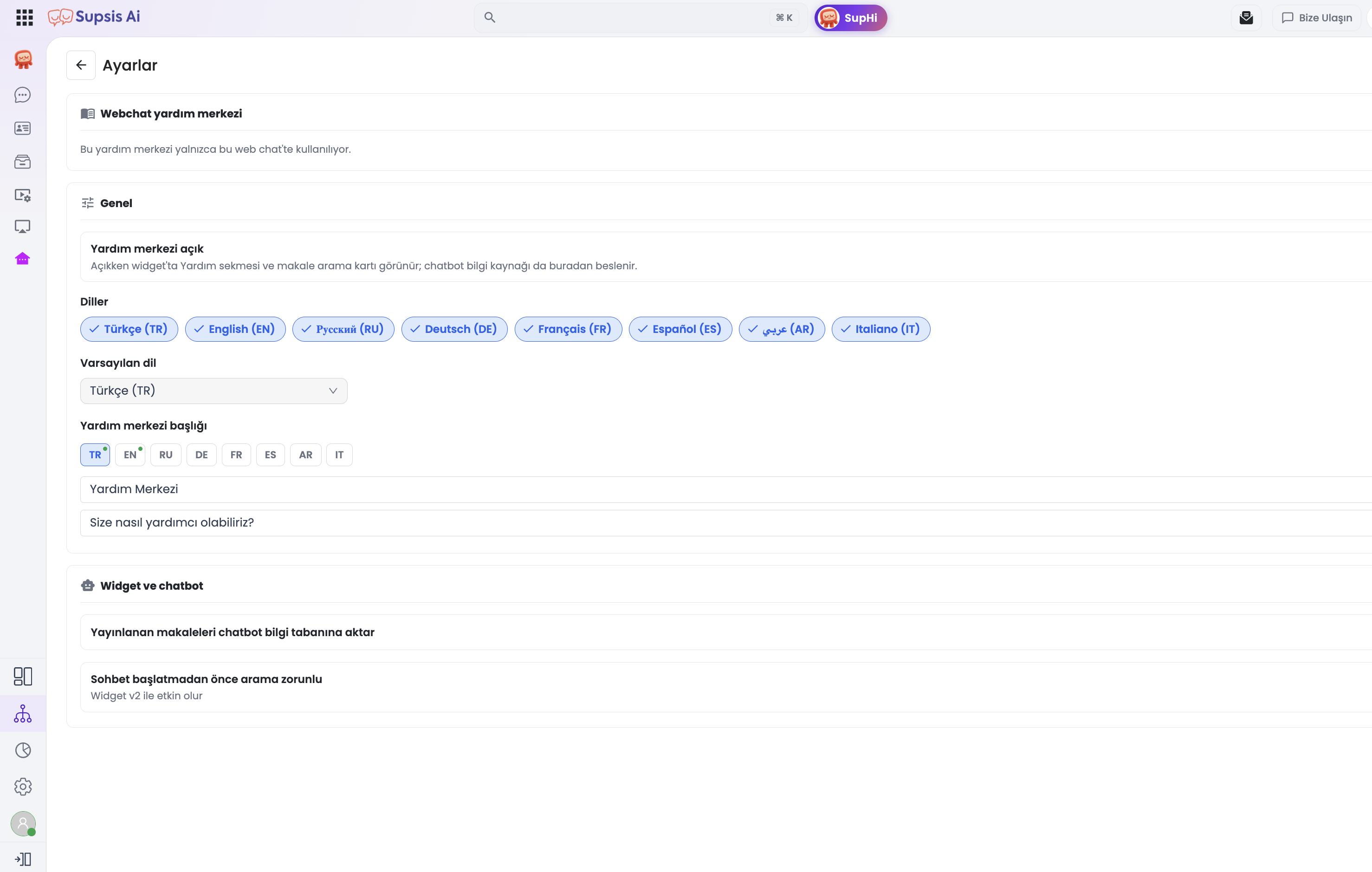
Task: Open the dashboard layout sidebar icon
Action: [23, 677]
